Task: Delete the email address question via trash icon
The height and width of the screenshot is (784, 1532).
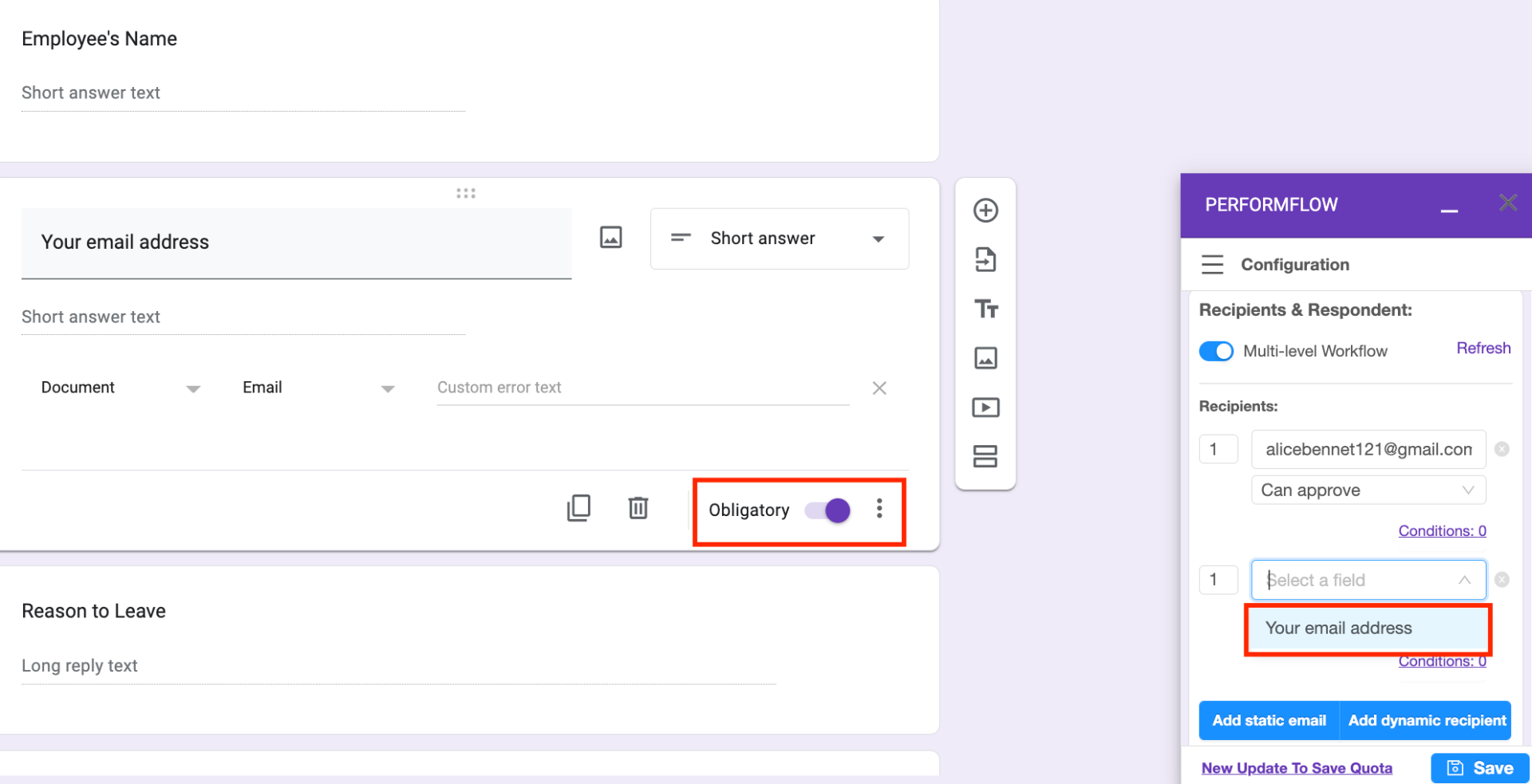Action: tap(638, 508)
